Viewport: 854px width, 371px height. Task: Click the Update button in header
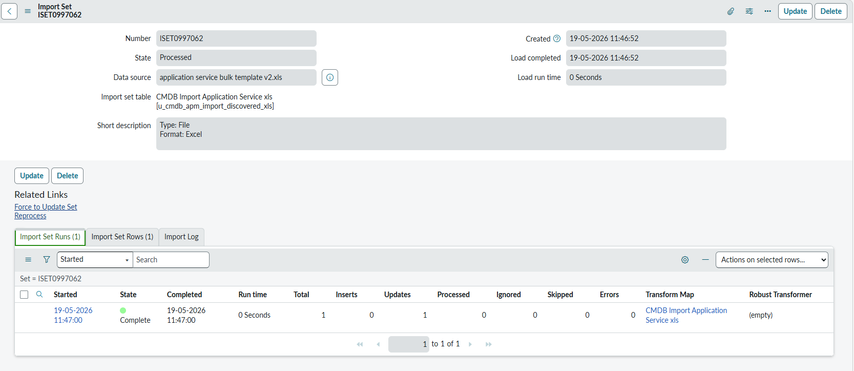pos(795,11)
